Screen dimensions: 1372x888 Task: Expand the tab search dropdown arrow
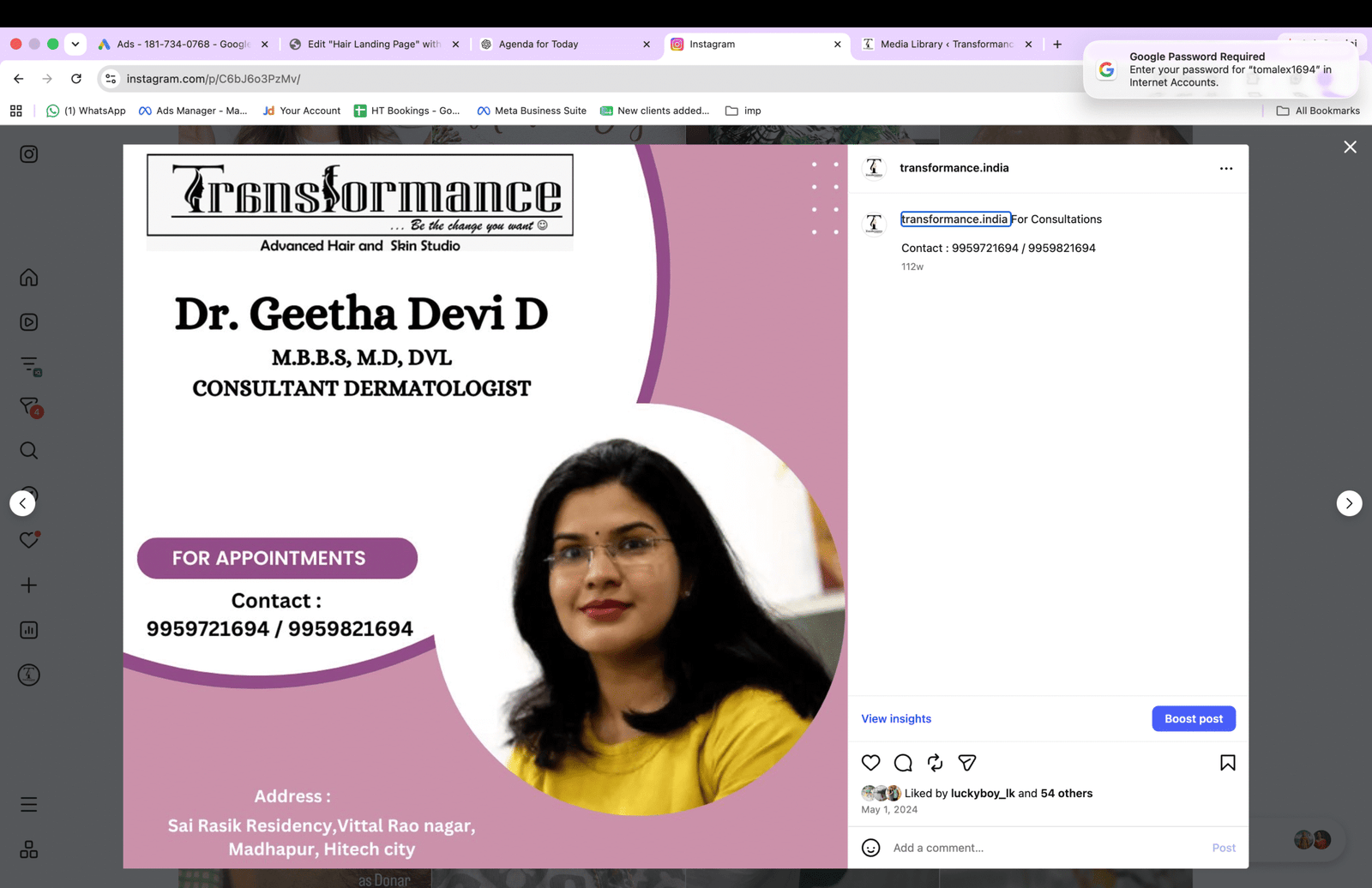[75, 44]
